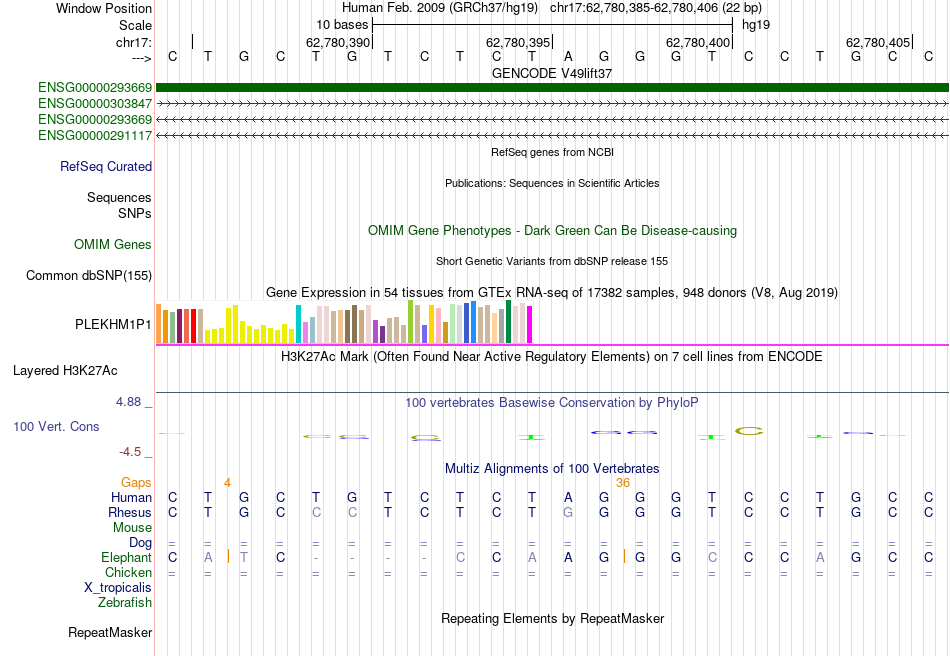Image resolution: width=950 pixels, height=656 pixels.
Task: Click the Human species label
Action: (131, 498)
